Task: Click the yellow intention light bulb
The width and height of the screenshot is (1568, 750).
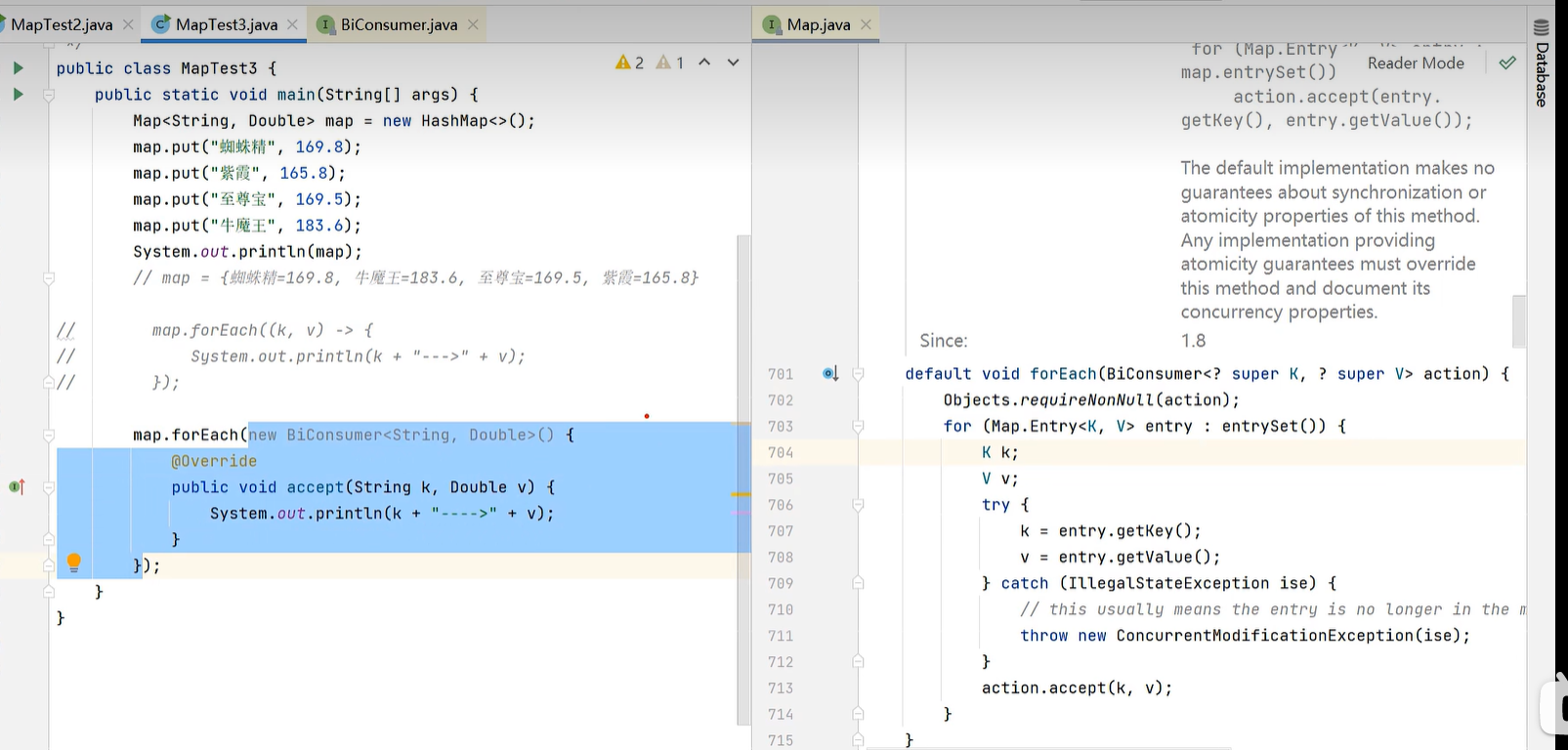Action: pyautogui.click(x=73, y=563)
